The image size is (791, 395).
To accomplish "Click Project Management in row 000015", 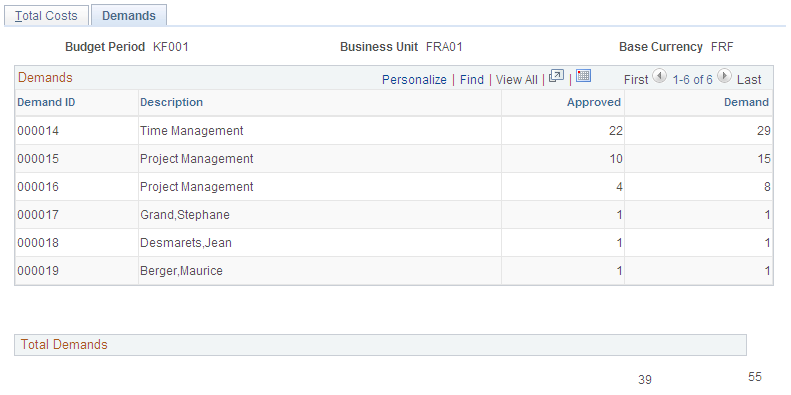I will coord(197,159).
